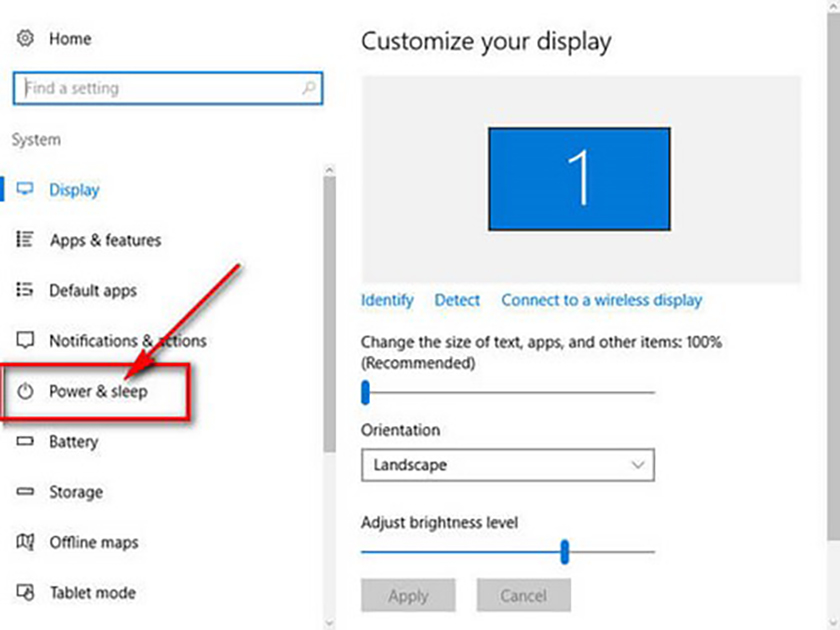
Task: Click the Battery icon
Action: click(x=26, y=441)
